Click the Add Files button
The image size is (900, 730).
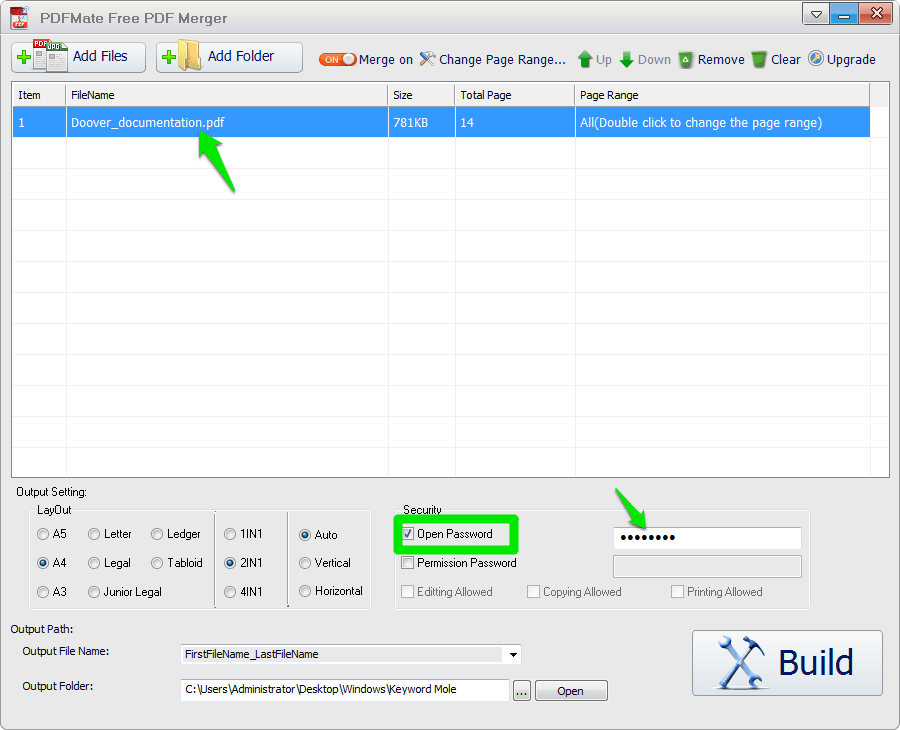point(79,57)
